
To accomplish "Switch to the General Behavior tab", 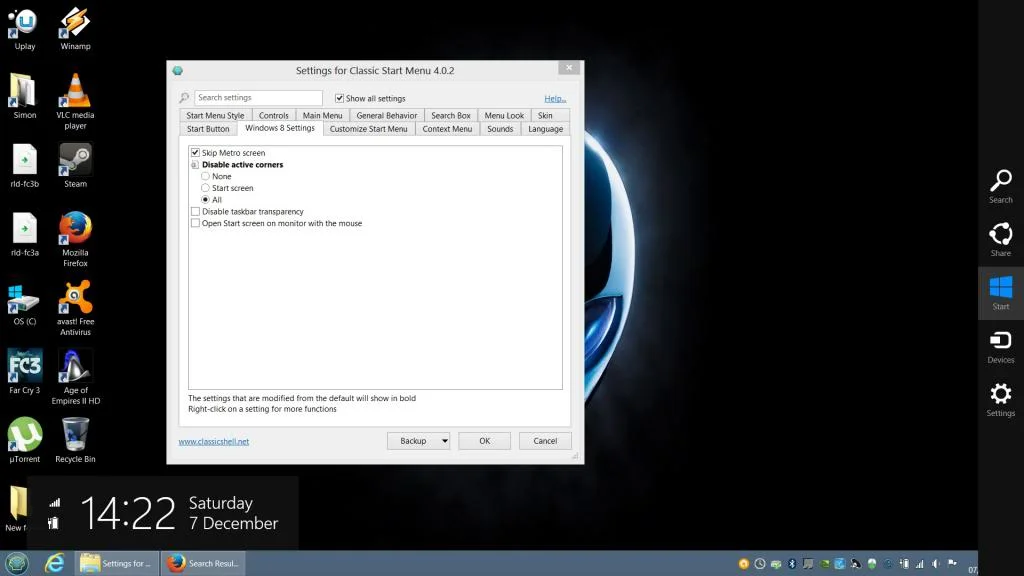I will pyautogui.click(x=387, y=116).
